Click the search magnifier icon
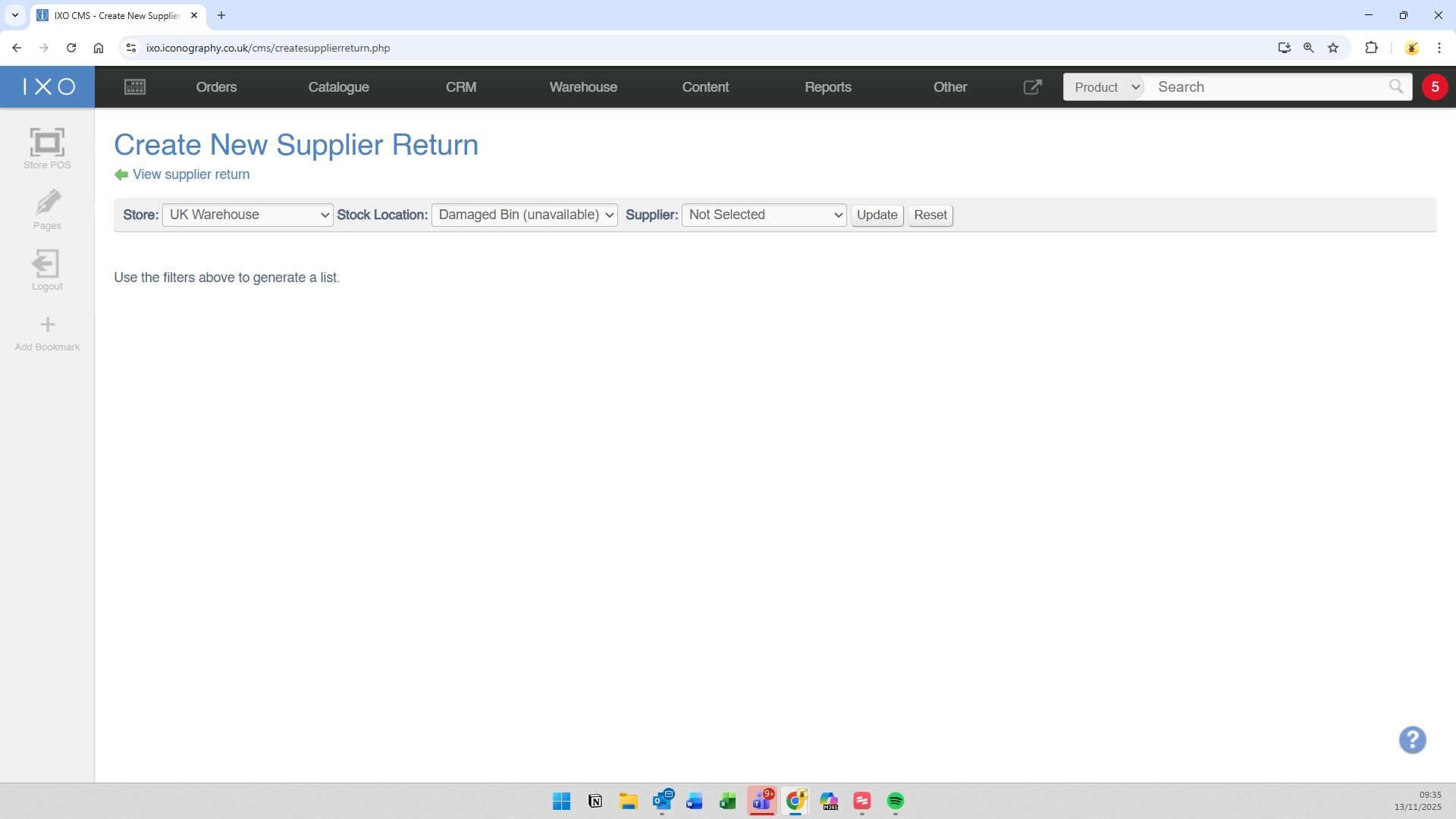 click(1395, 87)
